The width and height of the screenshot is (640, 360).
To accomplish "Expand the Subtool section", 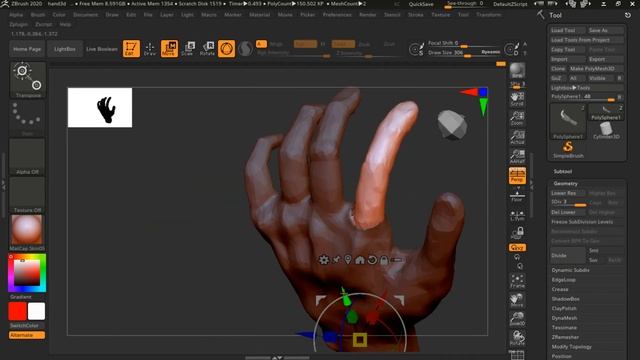I will coord(563,171).
